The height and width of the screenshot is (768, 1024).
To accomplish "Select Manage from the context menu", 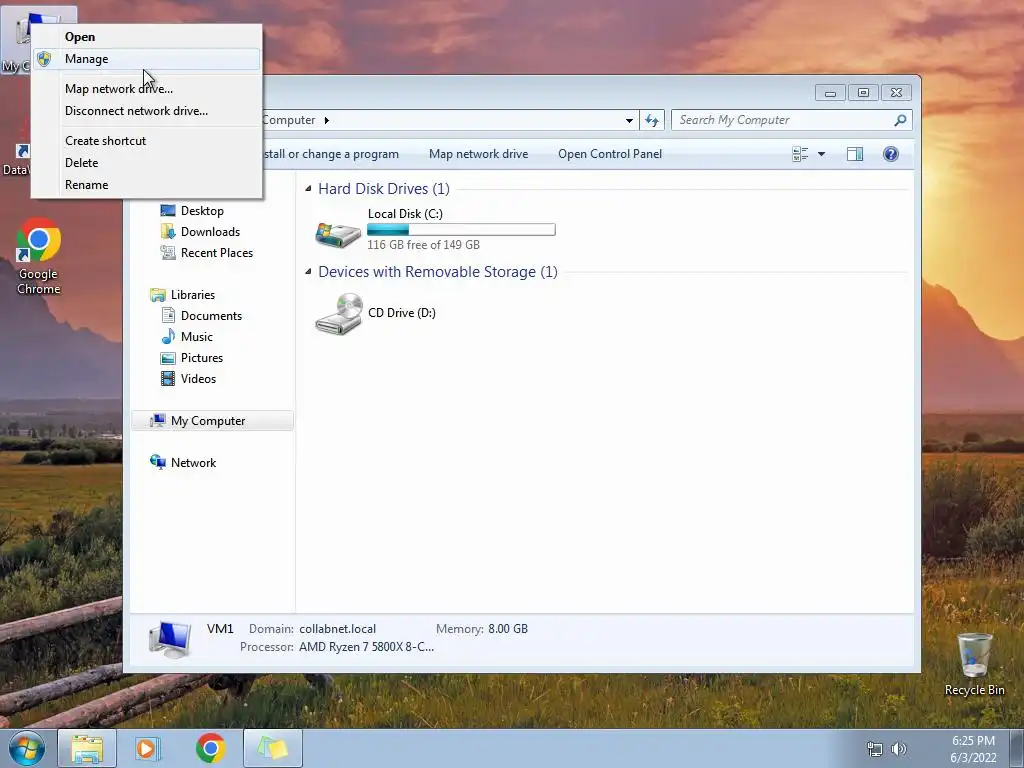I will coord(146,59).
